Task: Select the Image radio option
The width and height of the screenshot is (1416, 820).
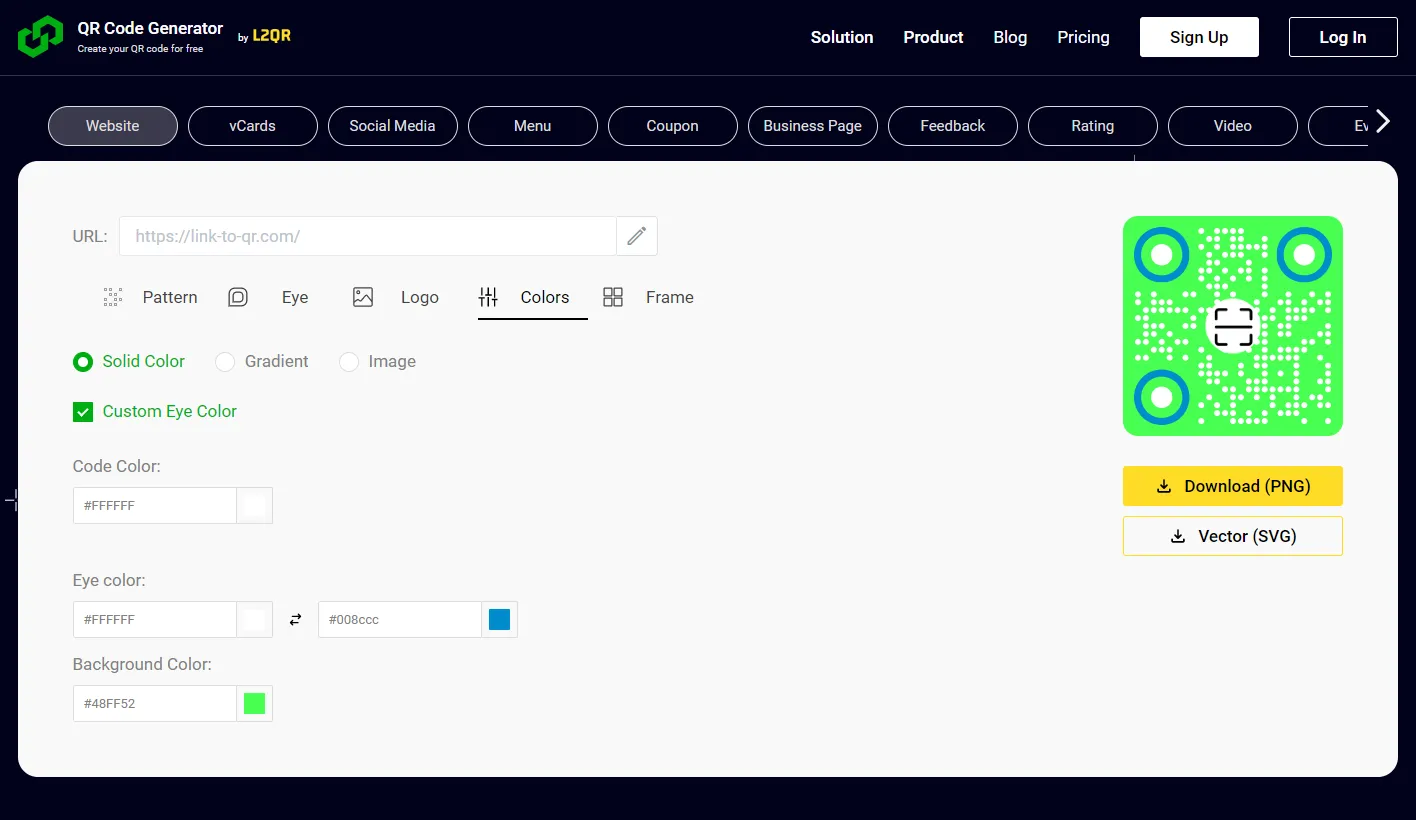Action: point(349,361)
